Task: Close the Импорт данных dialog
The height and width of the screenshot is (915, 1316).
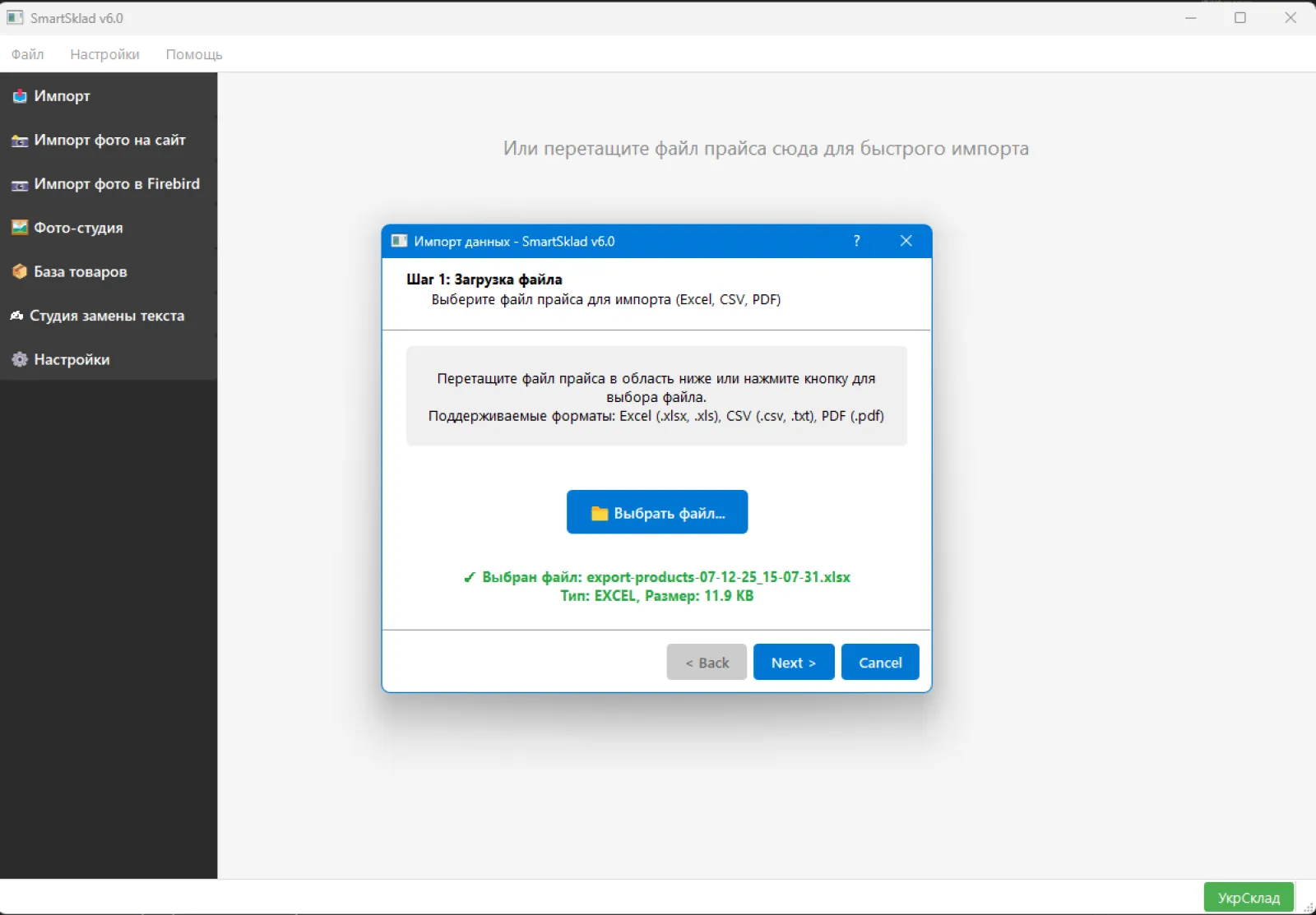Action: click(x=906, y=241)
